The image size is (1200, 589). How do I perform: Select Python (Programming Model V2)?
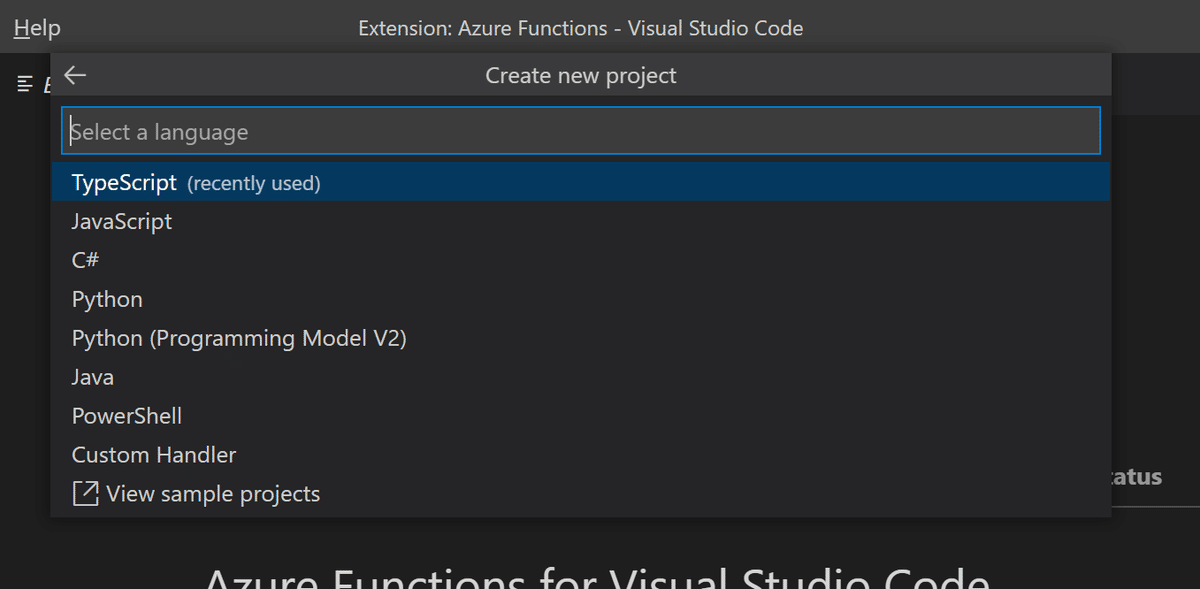(x=239, y=337)
